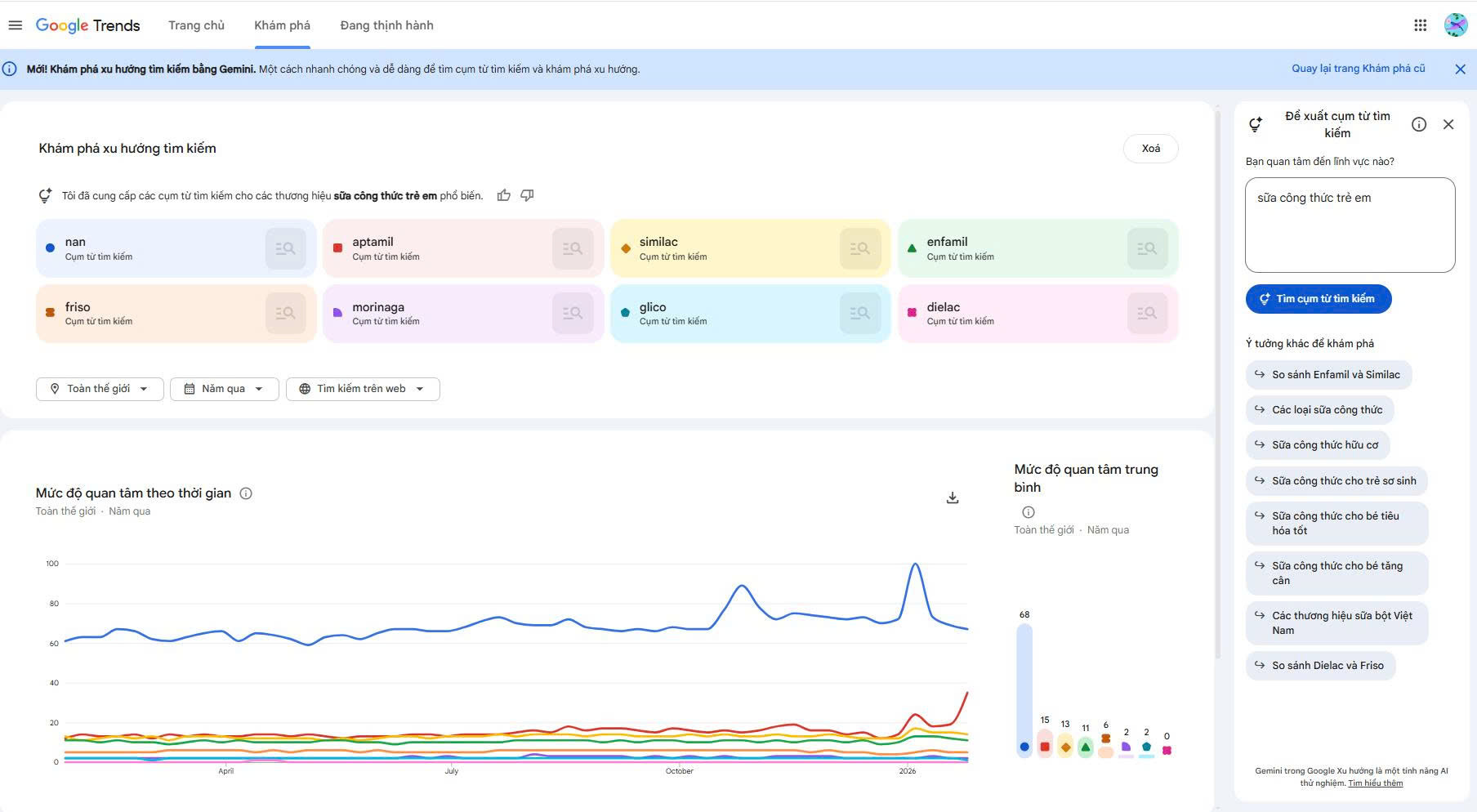This screenshot has width=1477, height=812.
Task: Close the search term suggestion panel
Action: point(1448,124)
